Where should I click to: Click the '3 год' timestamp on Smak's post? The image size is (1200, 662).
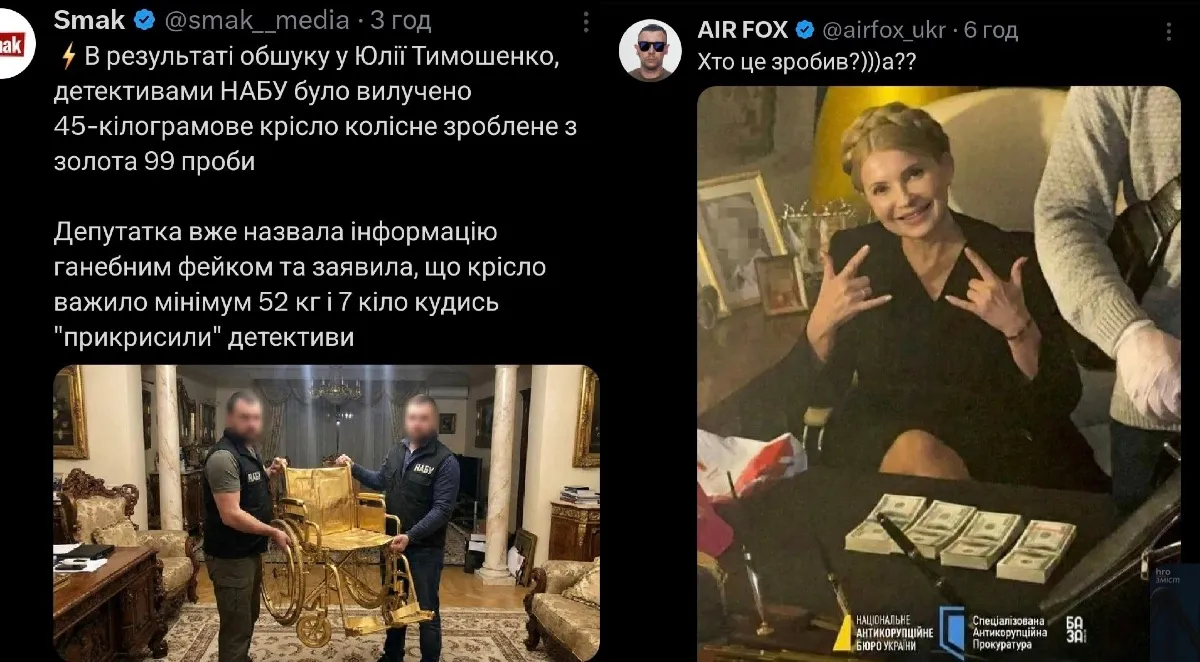[401, 20]
